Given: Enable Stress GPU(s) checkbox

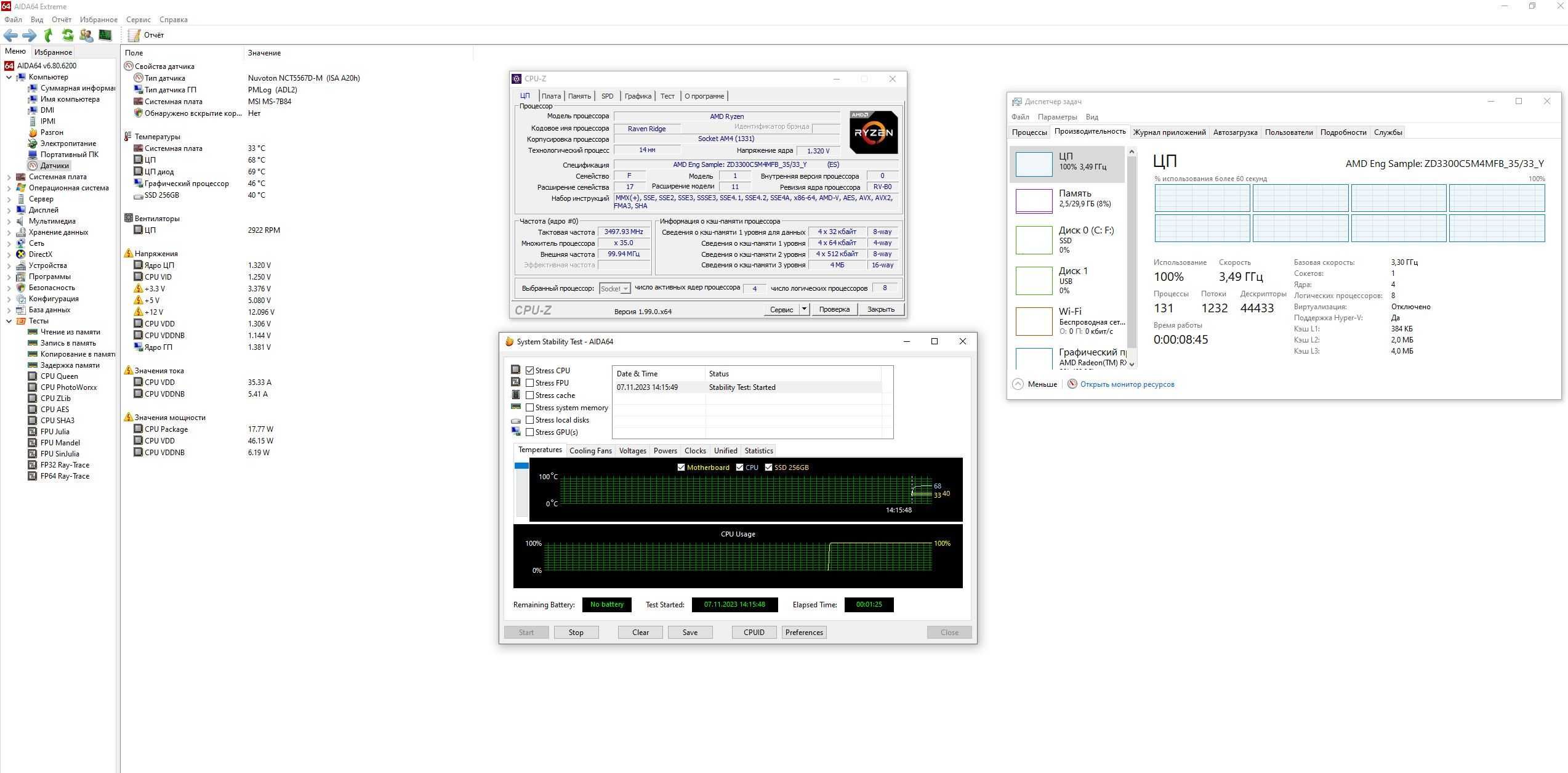Looking at the screenshot, I should pos(529,432).
